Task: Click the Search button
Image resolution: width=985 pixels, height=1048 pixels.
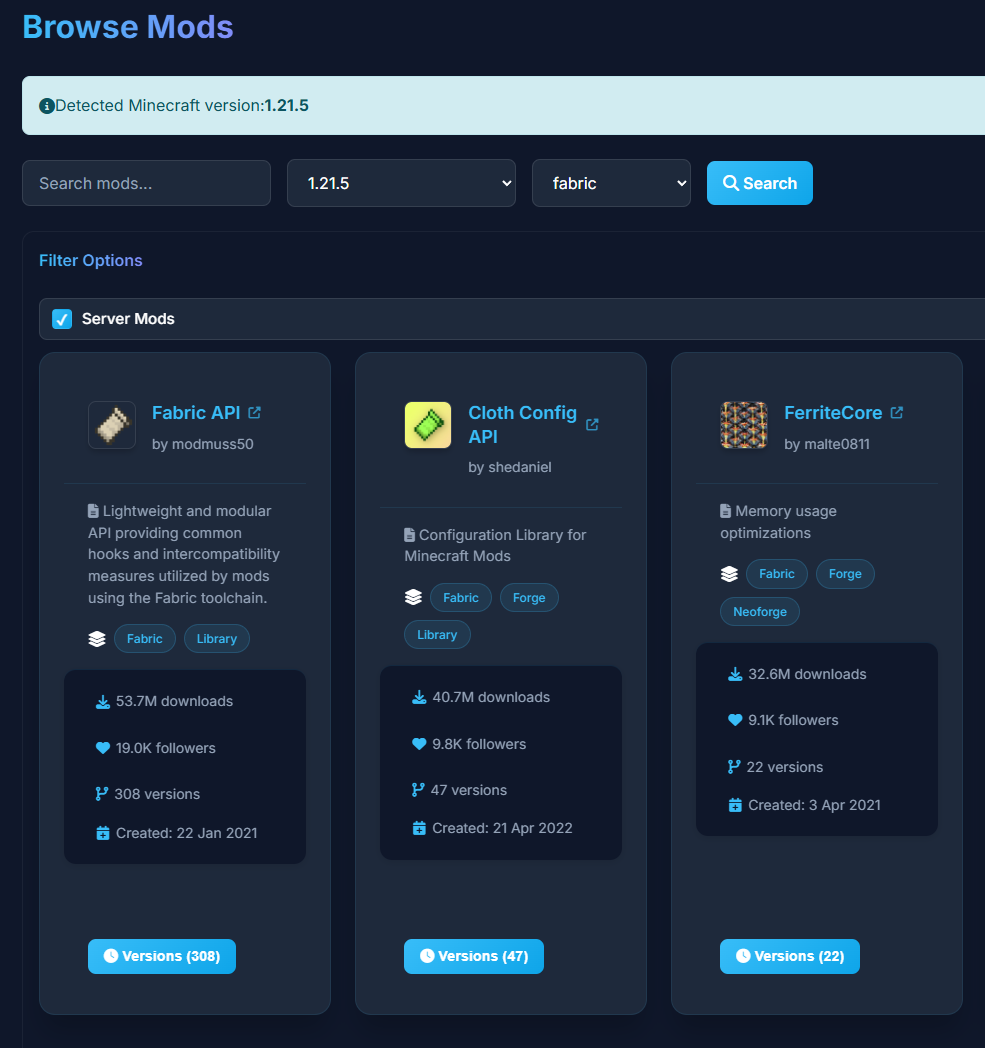Action: coord(760,183)
